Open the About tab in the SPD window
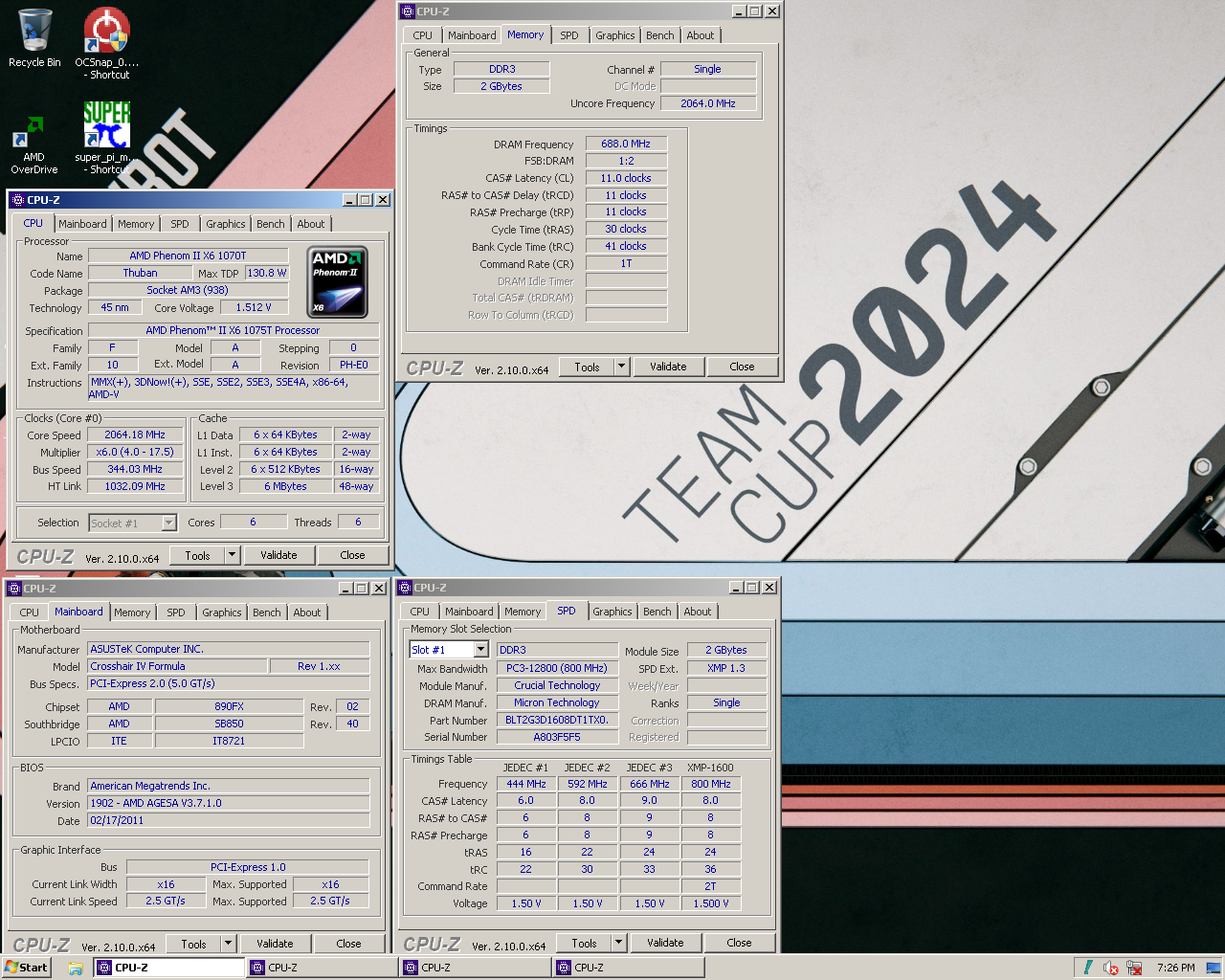The height and width of the screenshot is (980, 1225). pos(698,612)
